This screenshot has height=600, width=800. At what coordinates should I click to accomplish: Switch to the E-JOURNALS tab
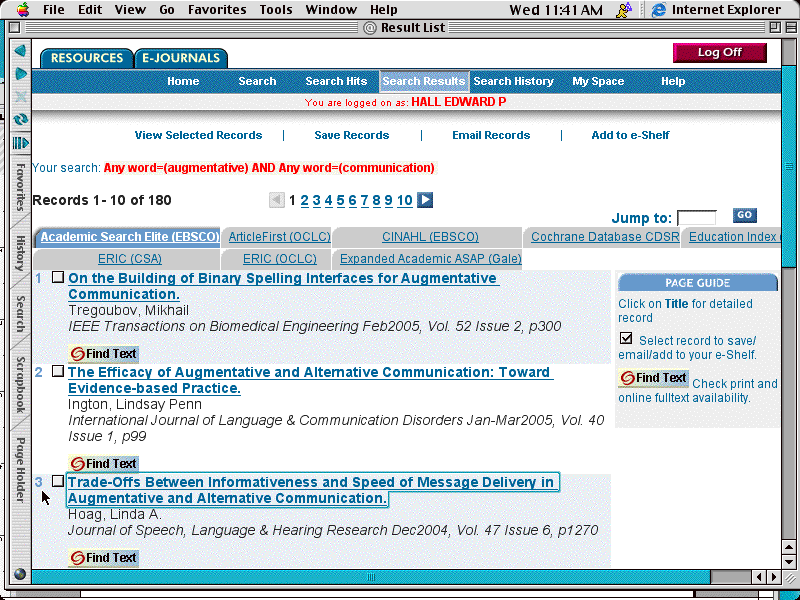tap(181, 58)
